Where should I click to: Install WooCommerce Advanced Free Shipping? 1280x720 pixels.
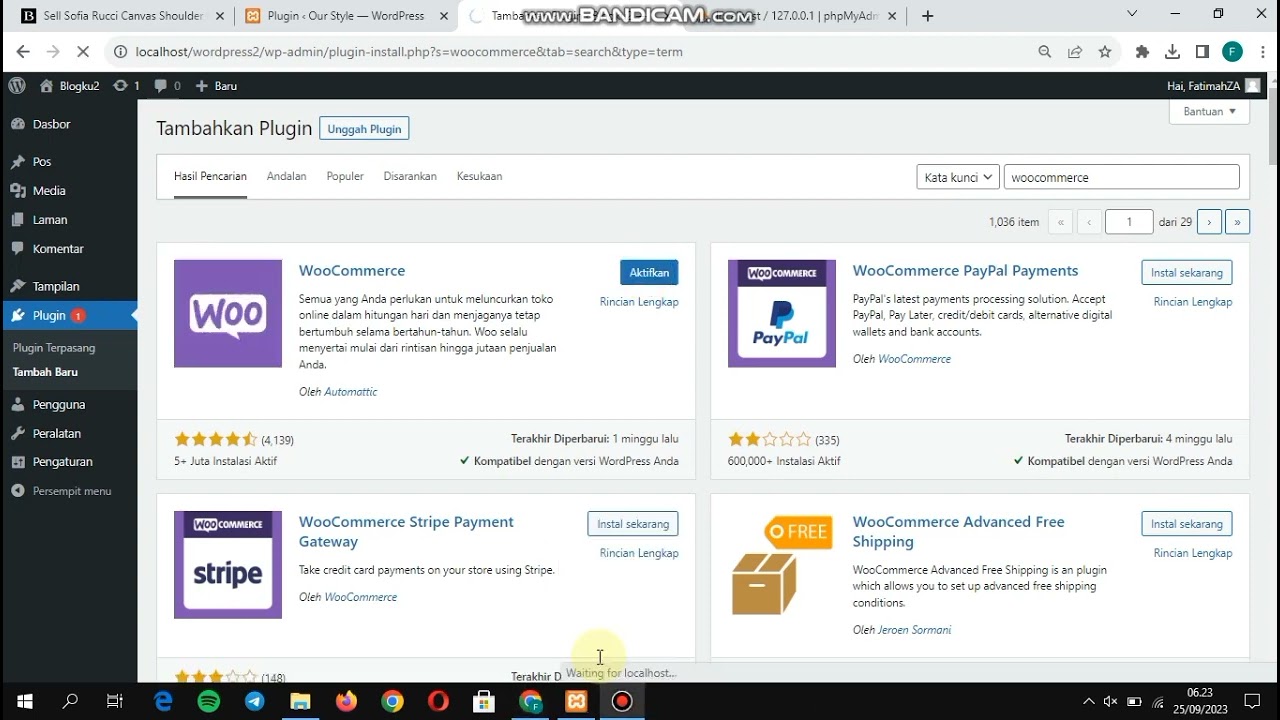[1187, 524]
